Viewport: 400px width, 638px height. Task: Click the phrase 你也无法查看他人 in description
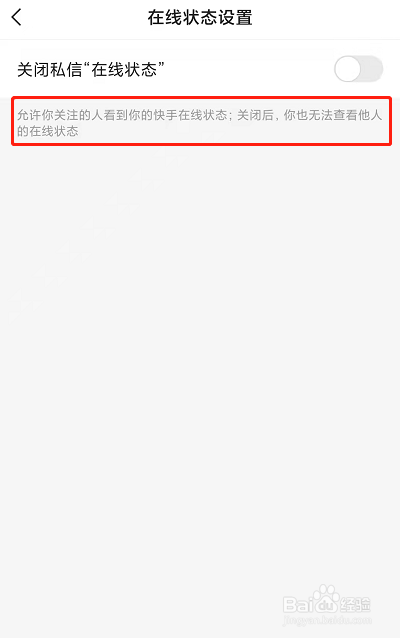(x=333, y=115)
